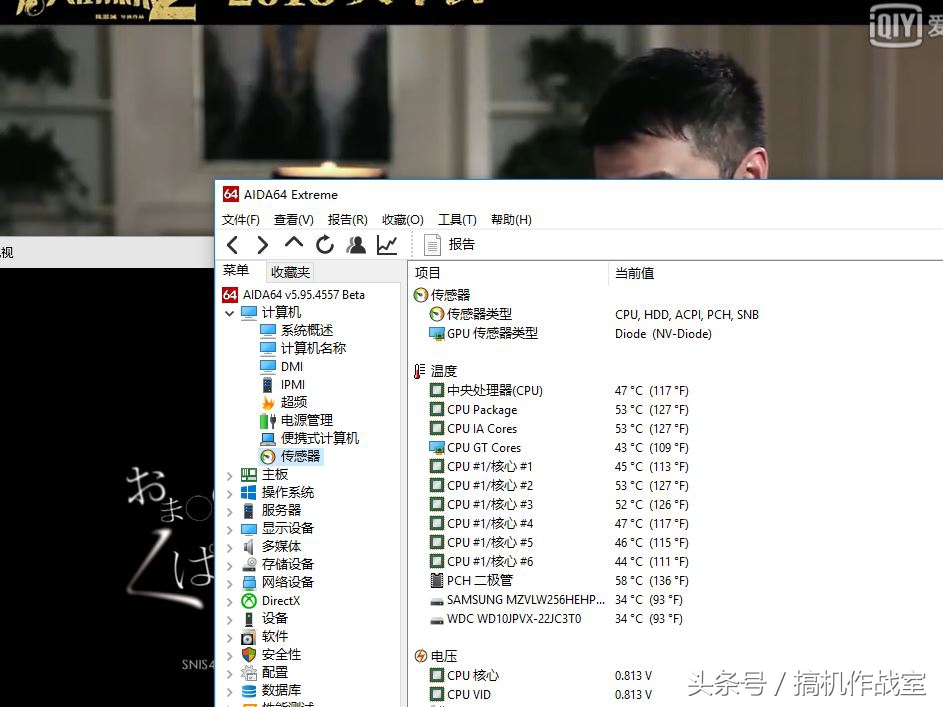
Task: Click the forward navigation arrow icon
Action: point(263,244)
